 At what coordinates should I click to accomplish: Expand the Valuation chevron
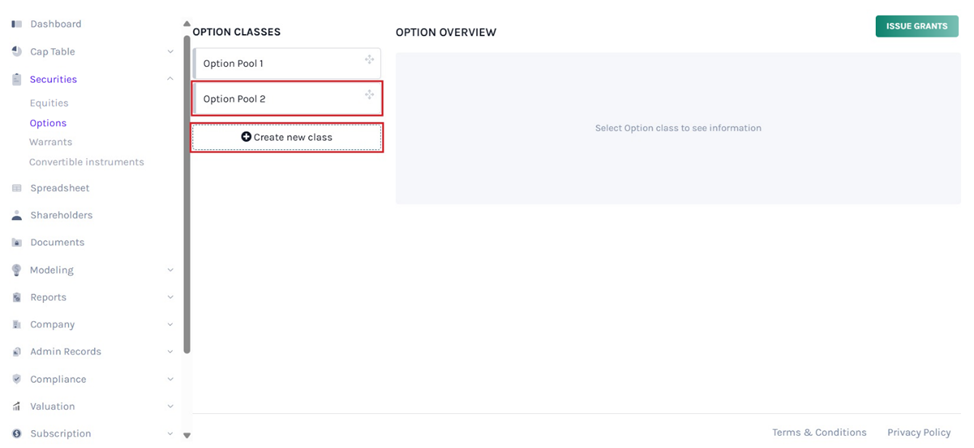click(170, 406)
